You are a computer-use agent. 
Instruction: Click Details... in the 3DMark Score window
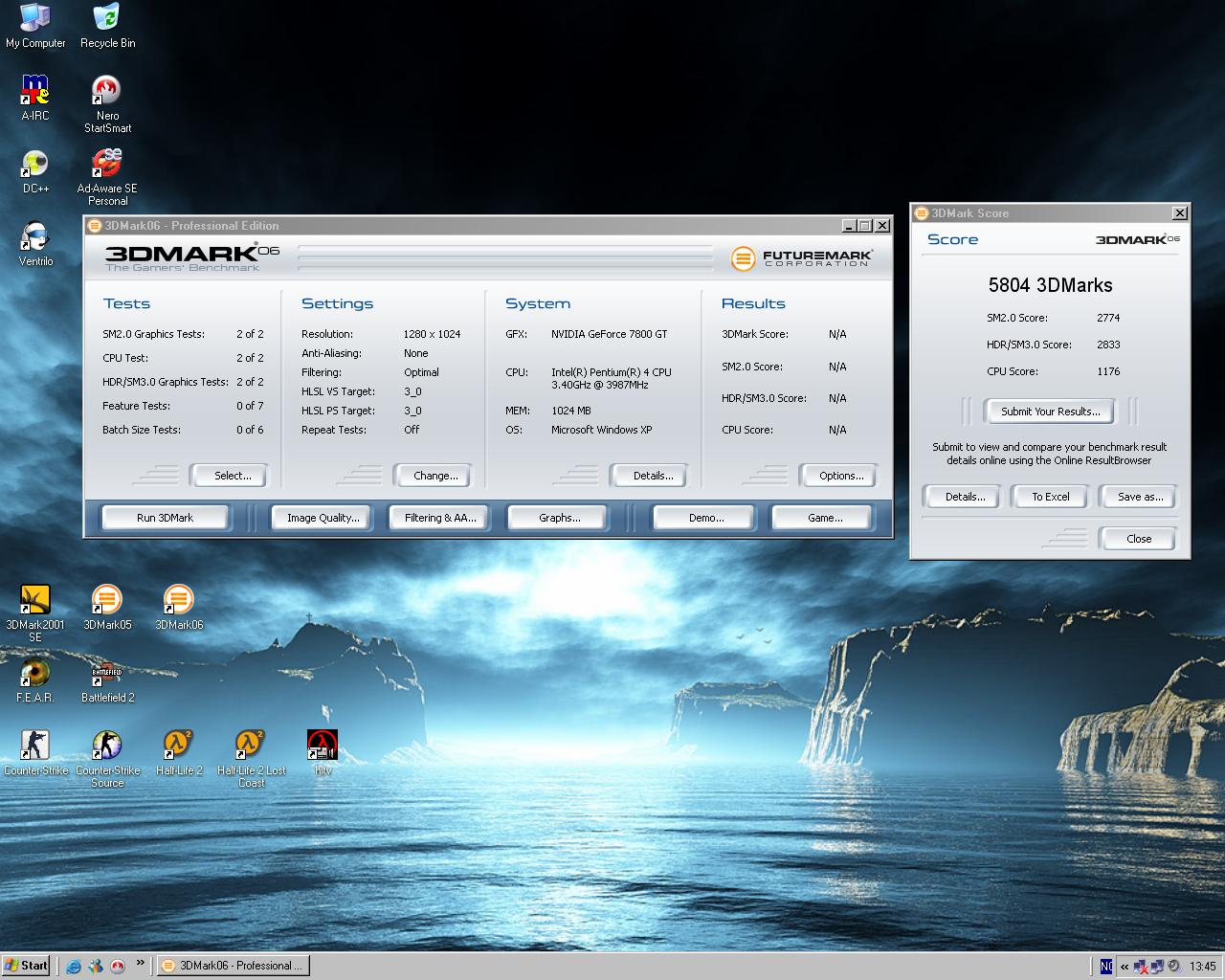point(962,497)
